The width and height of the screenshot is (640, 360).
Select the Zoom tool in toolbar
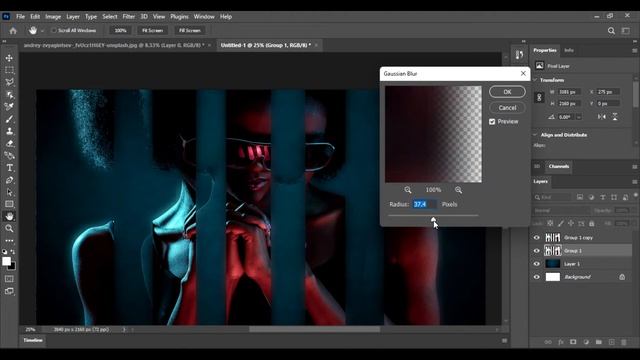point(9,229)
